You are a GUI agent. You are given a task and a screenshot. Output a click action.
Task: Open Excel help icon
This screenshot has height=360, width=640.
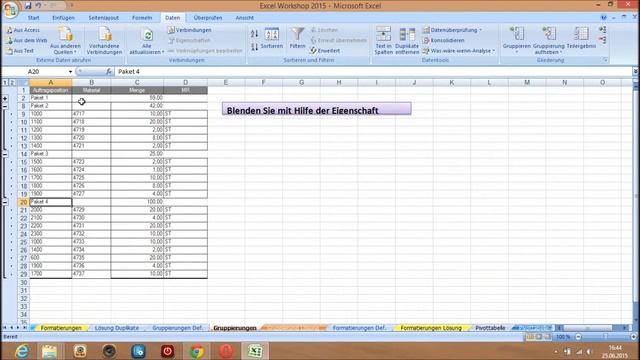tap(603, 18)
